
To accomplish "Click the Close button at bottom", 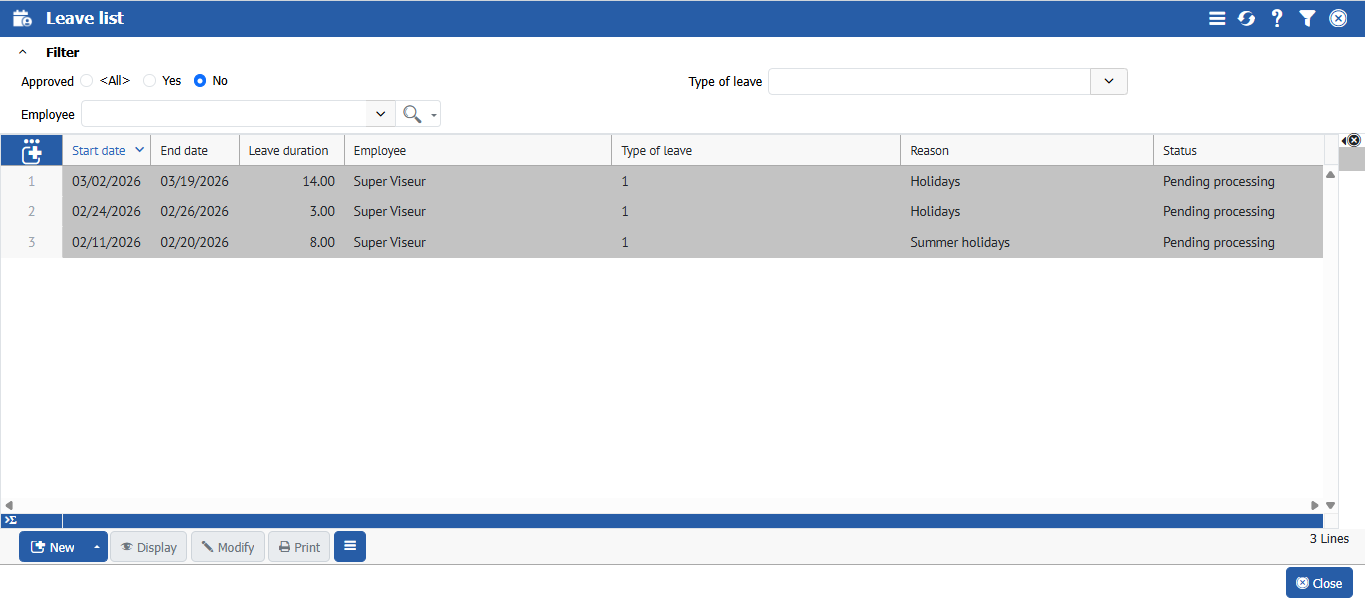I will click(x=1319, y=583).
